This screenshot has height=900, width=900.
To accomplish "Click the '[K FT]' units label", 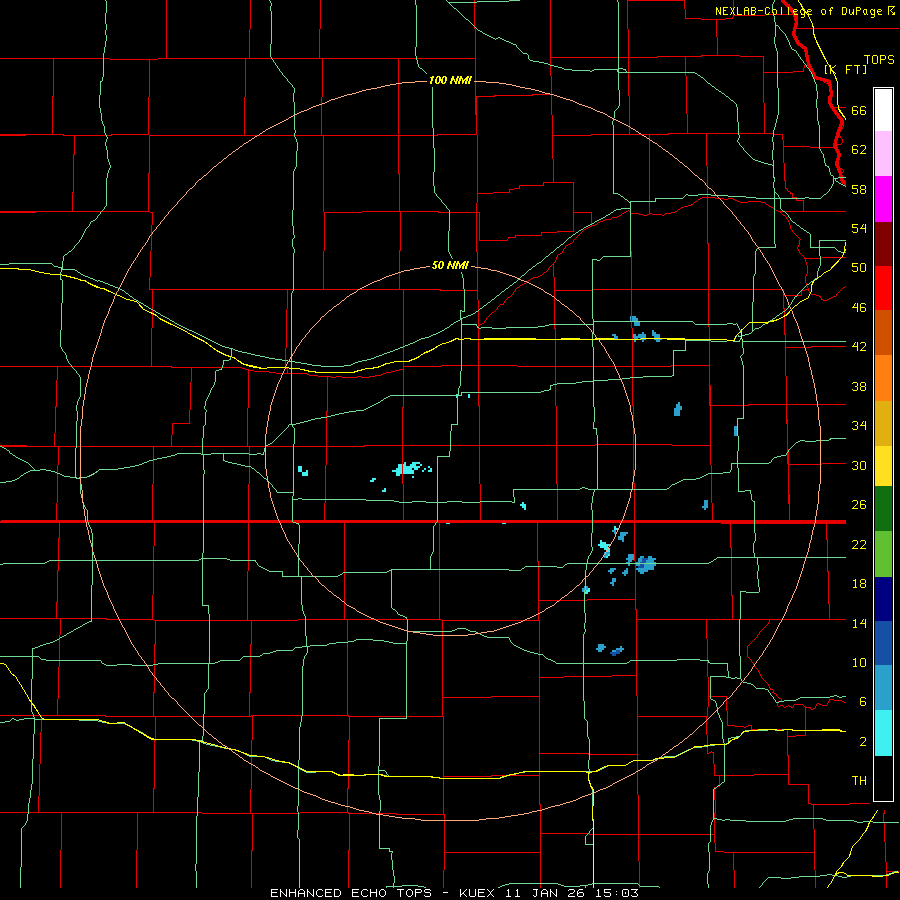I will point(845,69).
